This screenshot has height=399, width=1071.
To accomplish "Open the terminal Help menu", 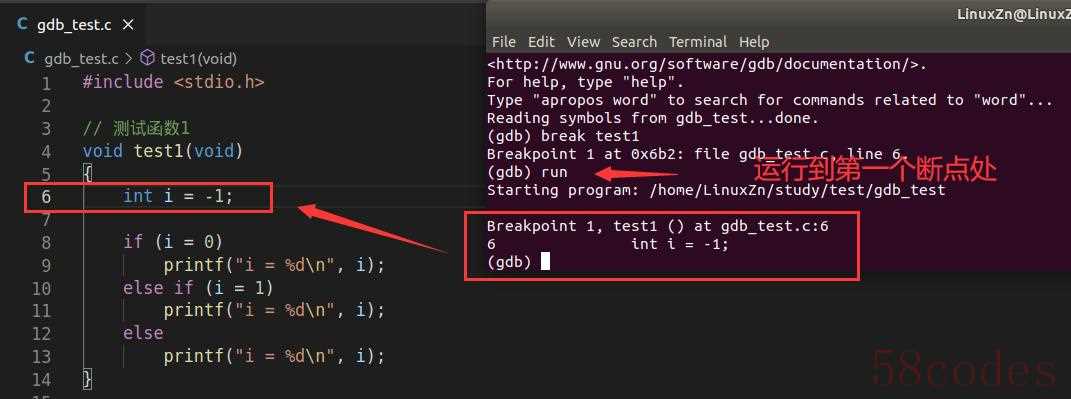I will [754, 42].
